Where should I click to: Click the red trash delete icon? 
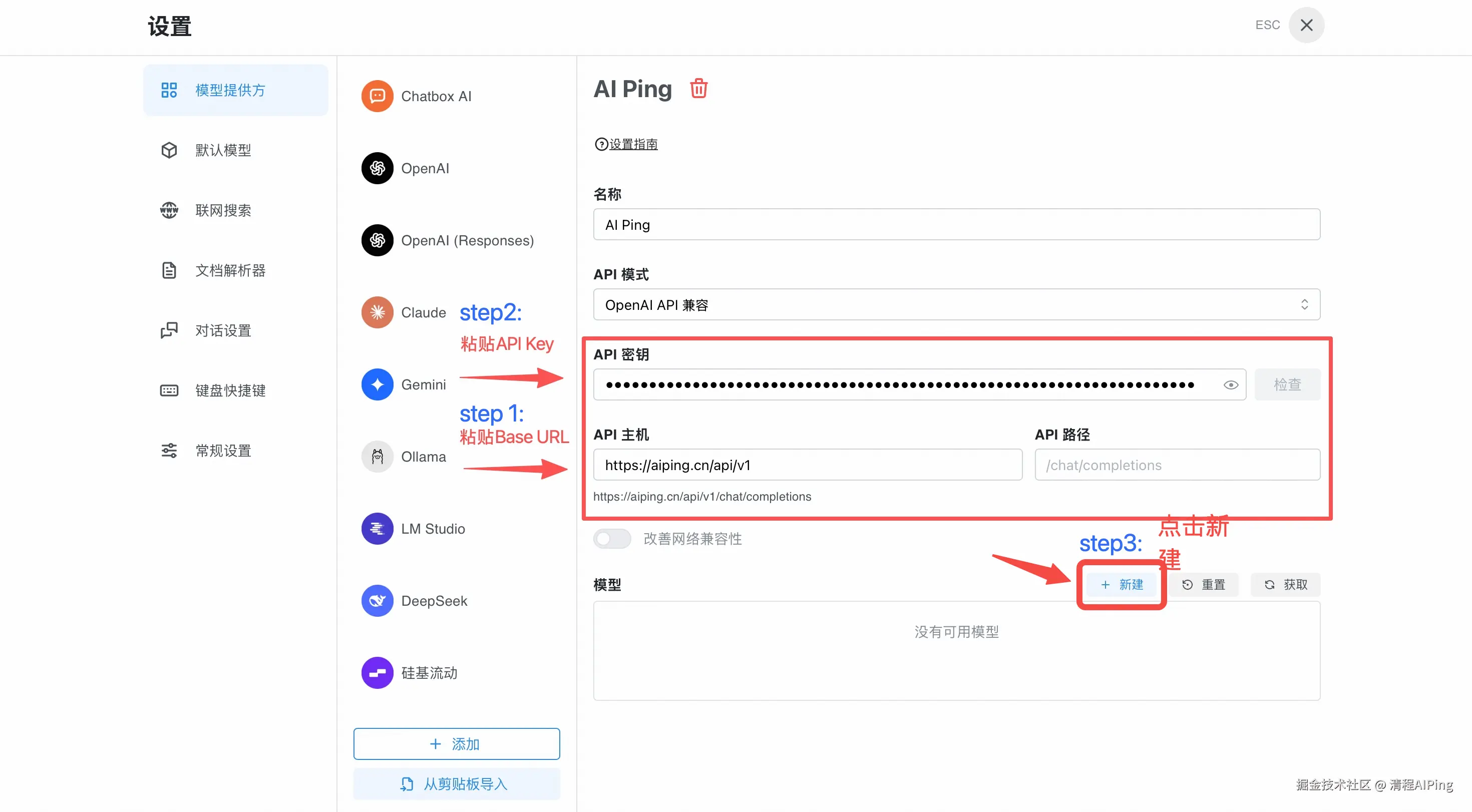(x=698, y=89)
